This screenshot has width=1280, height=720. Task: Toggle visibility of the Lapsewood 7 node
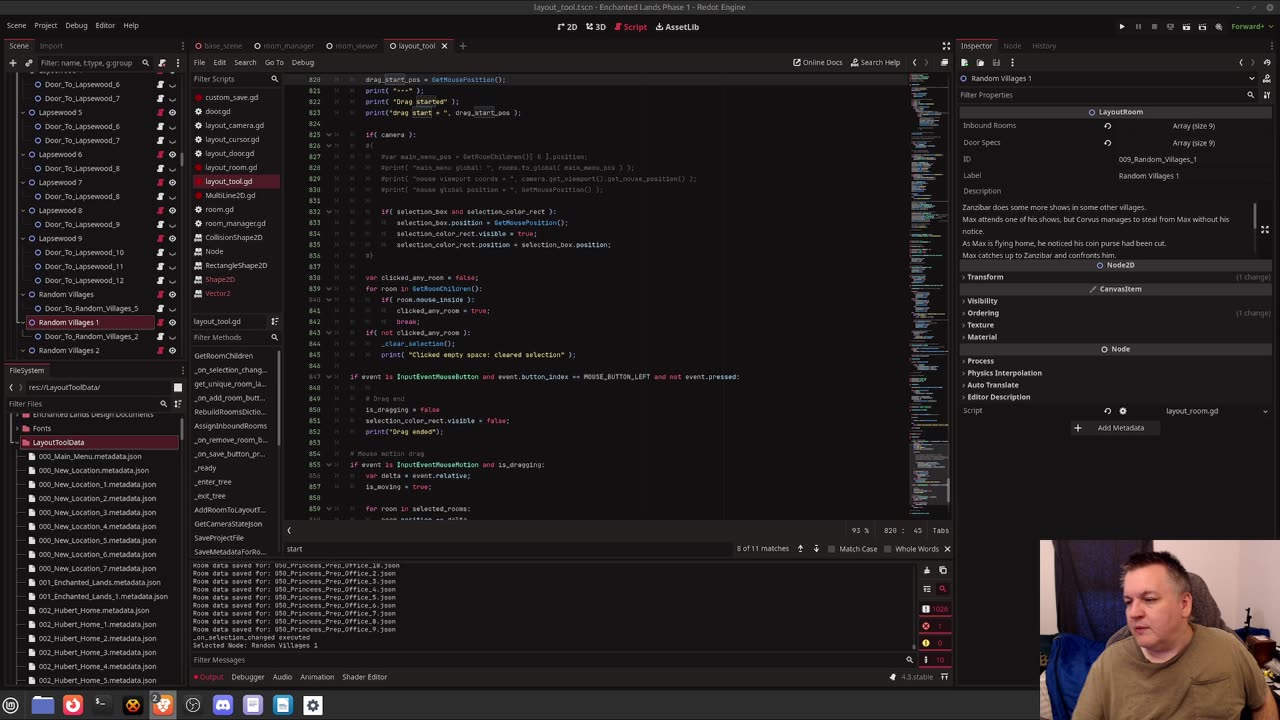tap(172, 183)
